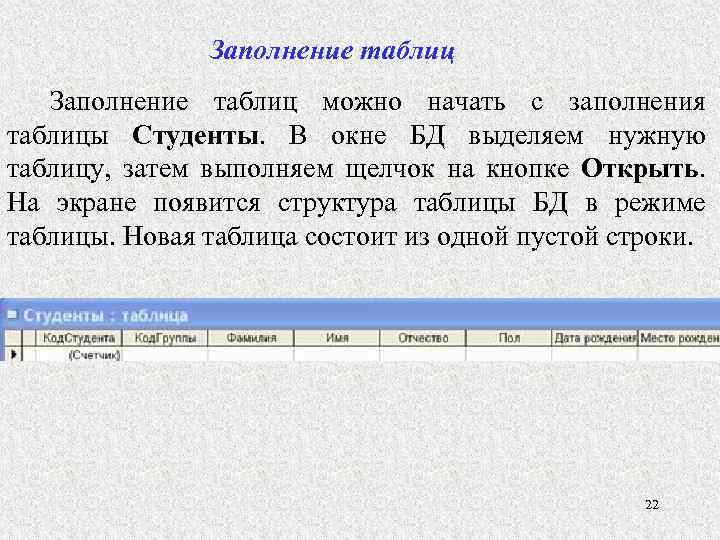
Task: Click the table icon in the Студенты title bar
Action: (11, 315)
